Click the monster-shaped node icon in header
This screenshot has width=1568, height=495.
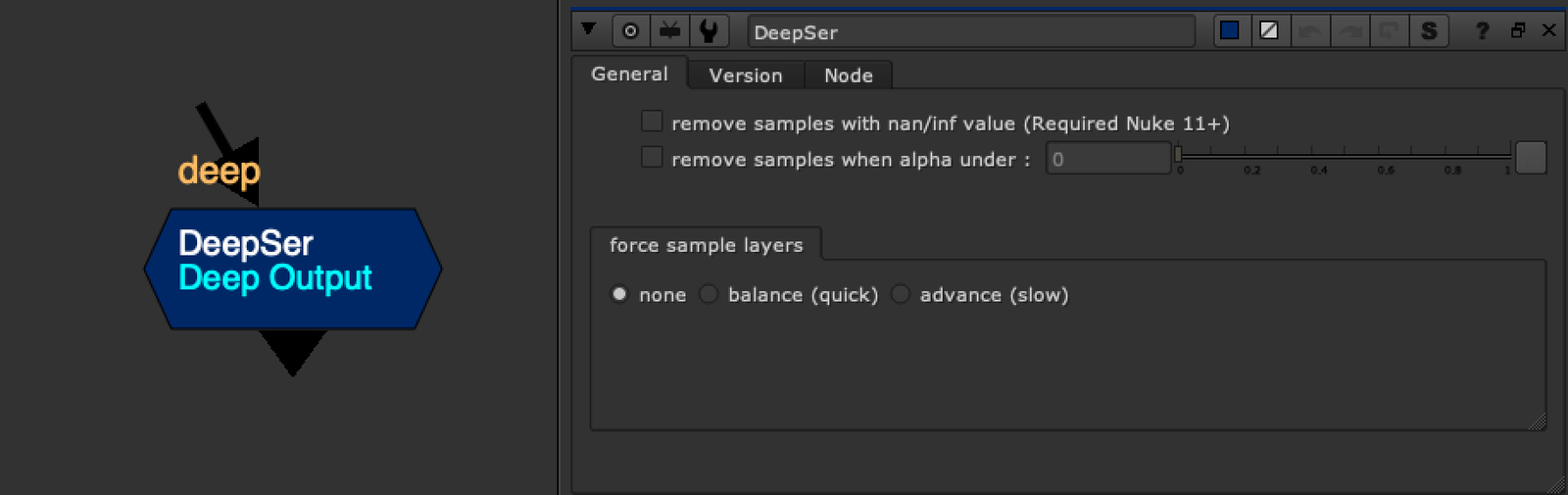tap(670, 31)
